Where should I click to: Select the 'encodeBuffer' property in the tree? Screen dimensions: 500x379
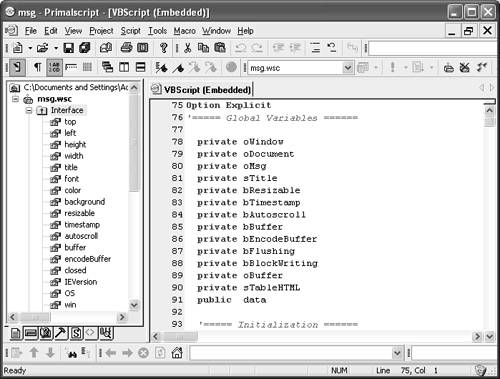tap(88, 259)
